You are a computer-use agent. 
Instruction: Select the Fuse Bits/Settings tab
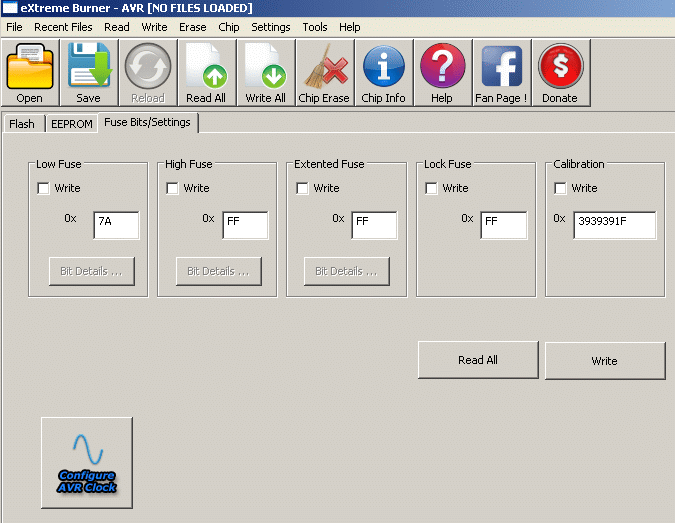[x=148, y=123]
